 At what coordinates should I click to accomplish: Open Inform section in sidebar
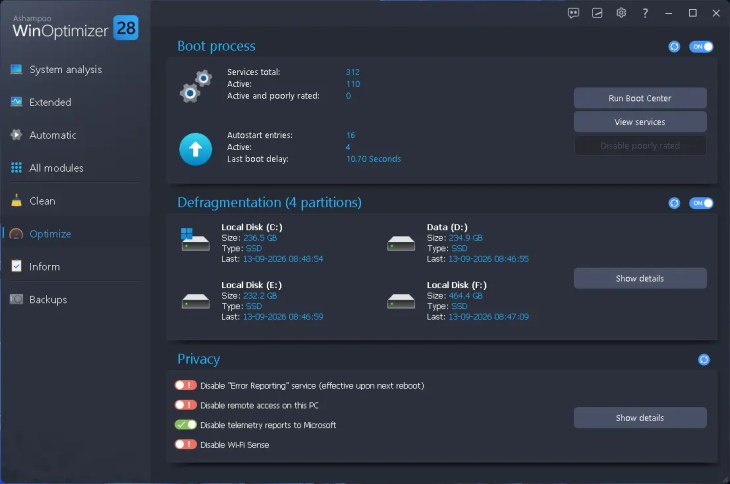pyautogui.click(x=74, y=267)
